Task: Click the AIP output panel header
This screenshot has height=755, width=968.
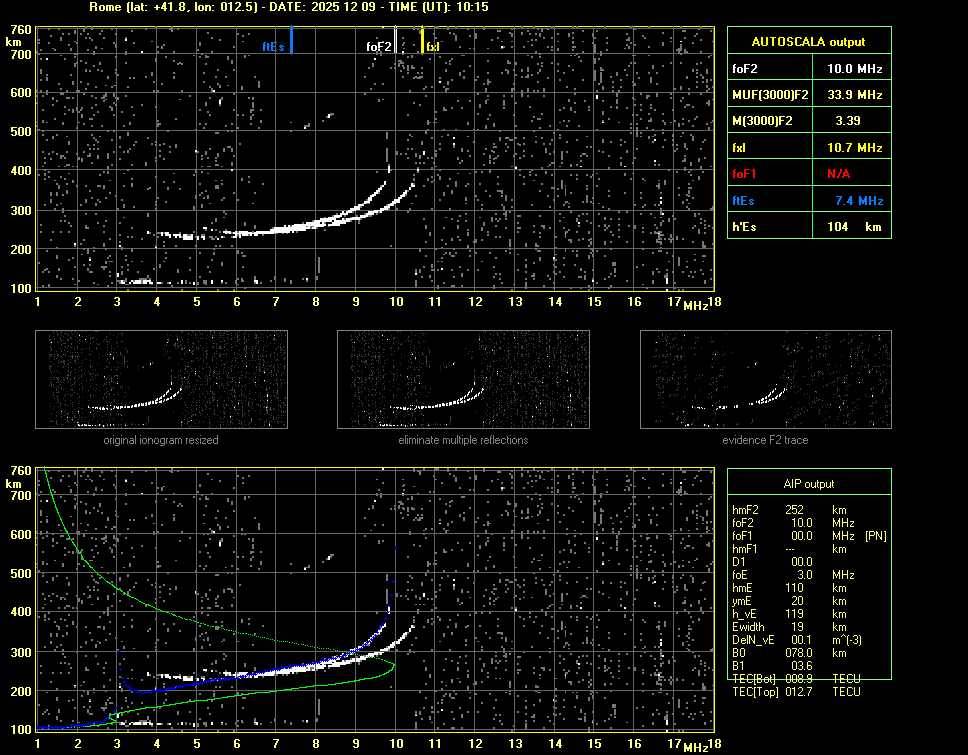Action: pyautogui.click(x=808, y=484)
